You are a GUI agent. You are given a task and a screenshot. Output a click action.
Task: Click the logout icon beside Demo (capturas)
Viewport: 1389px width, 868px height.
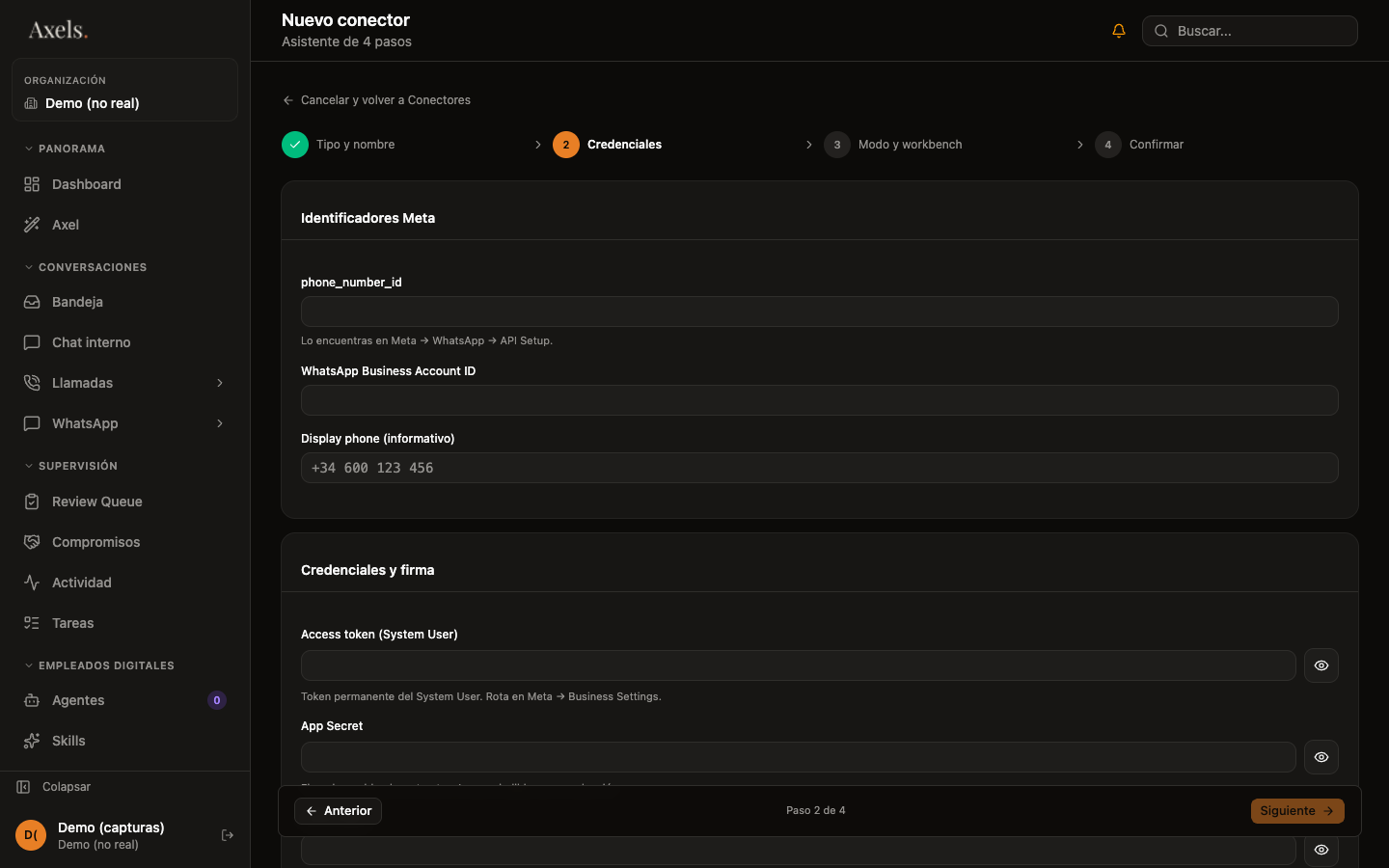click(228, 835)
